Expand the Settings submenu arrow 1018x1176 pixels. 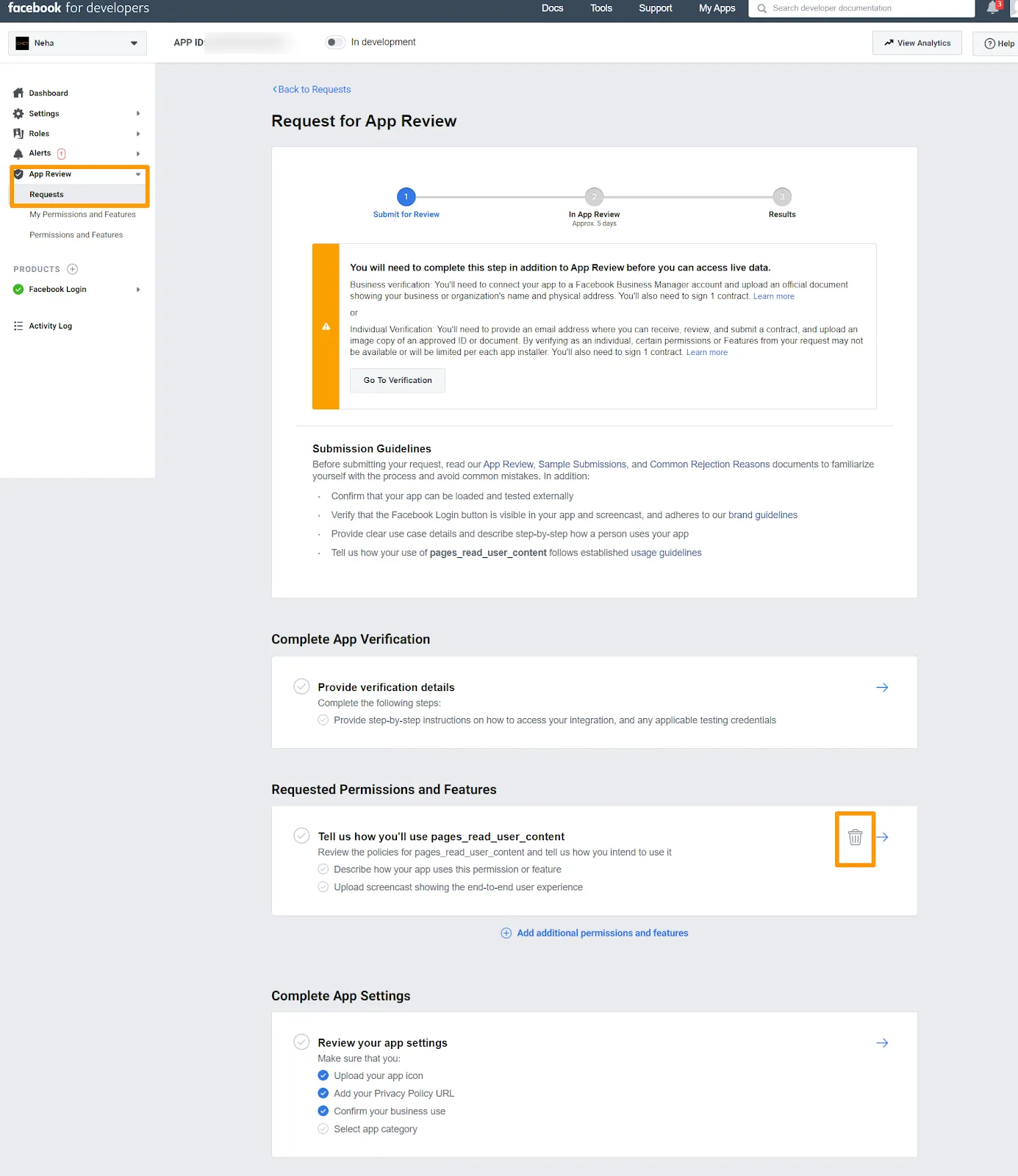(x=138, y=114)
